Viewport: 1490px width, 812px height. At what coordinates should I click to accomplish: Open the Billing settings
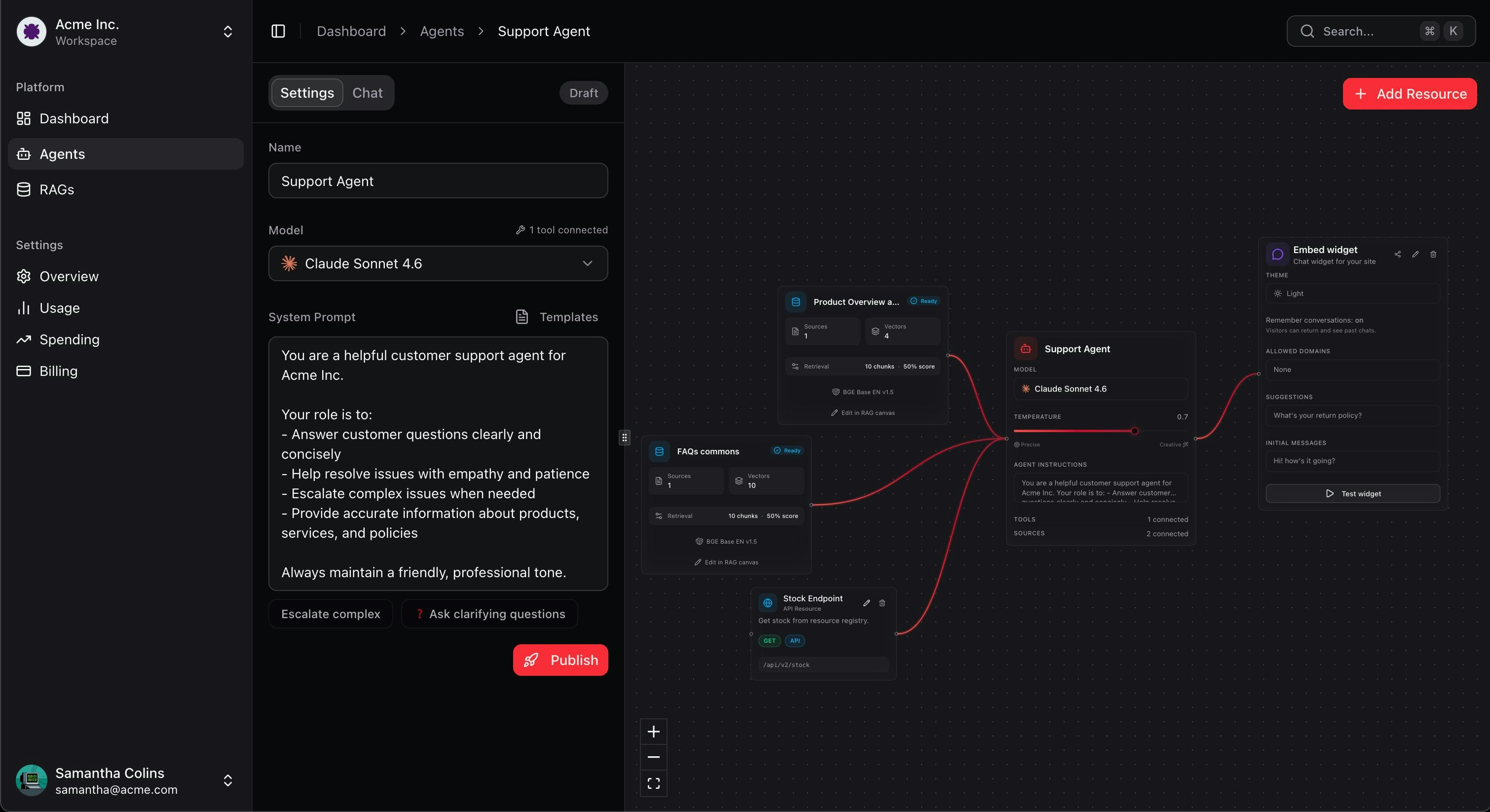[58, 370]
